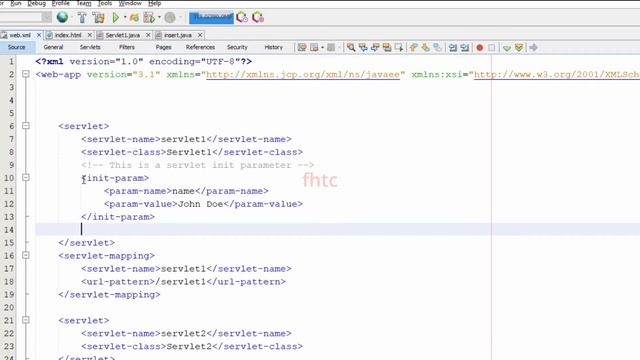Open the General view of web.xml
The image size is (640, 360).
53,47
